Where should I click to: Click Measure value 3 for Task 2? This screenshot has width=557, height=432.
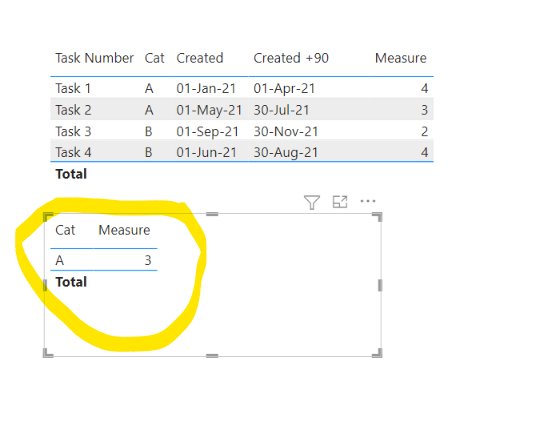point(424,110)
